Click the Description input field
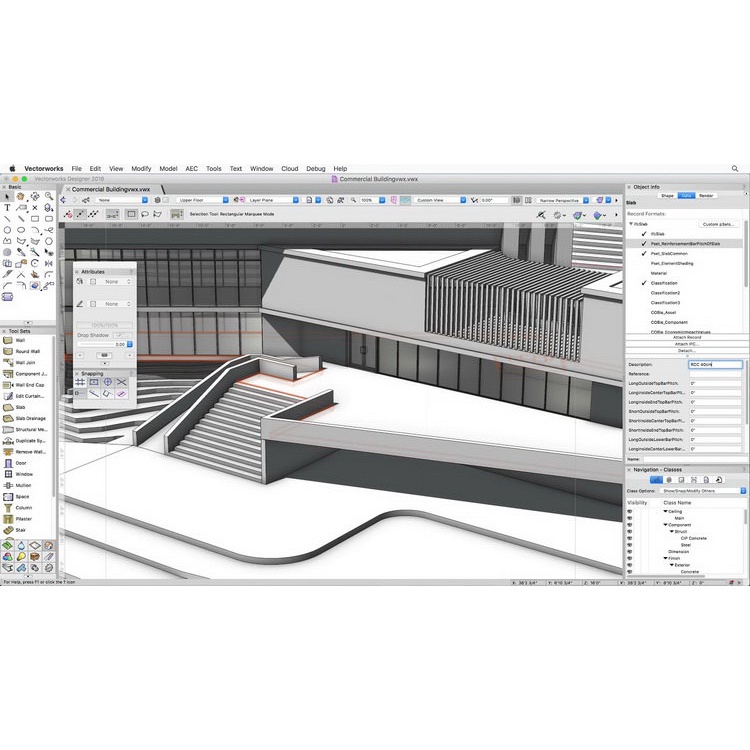 click(x=715, y=365)
